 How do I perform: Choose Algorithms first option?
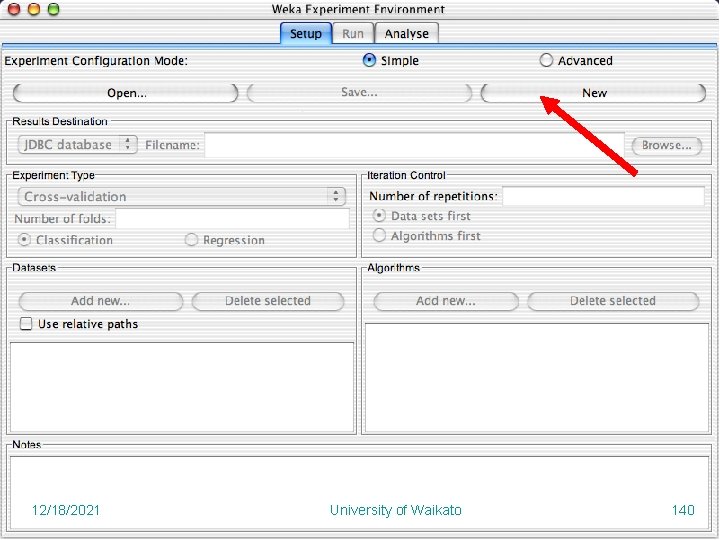[379, 236]
